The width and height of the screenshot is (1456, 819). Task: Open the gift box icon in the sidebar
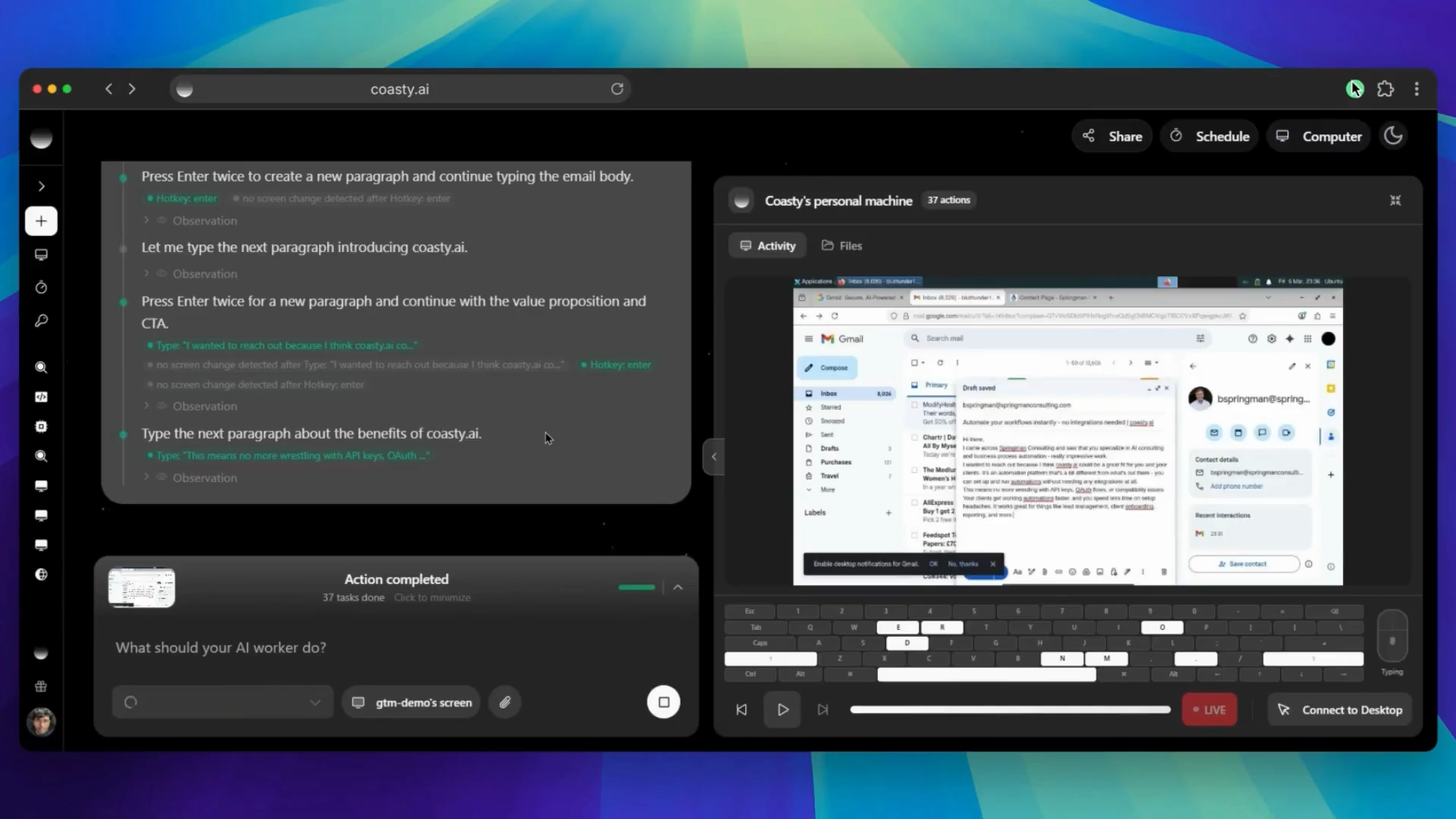pos(41,686)
